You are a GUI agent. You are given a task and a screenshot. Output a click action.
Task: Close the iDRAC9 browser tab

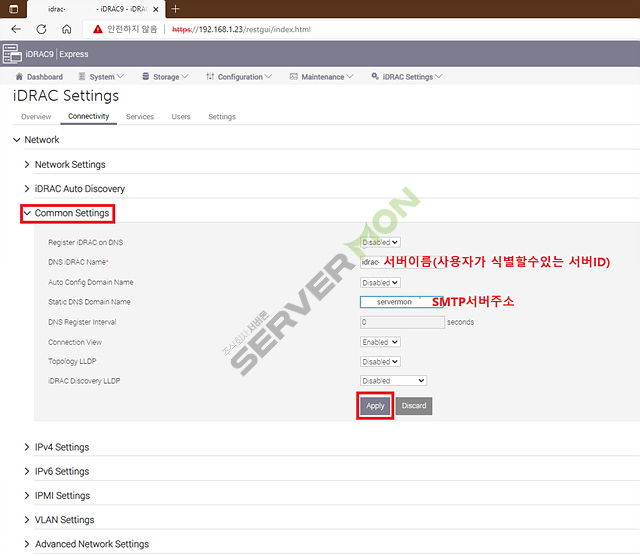[x=156, y=9]
